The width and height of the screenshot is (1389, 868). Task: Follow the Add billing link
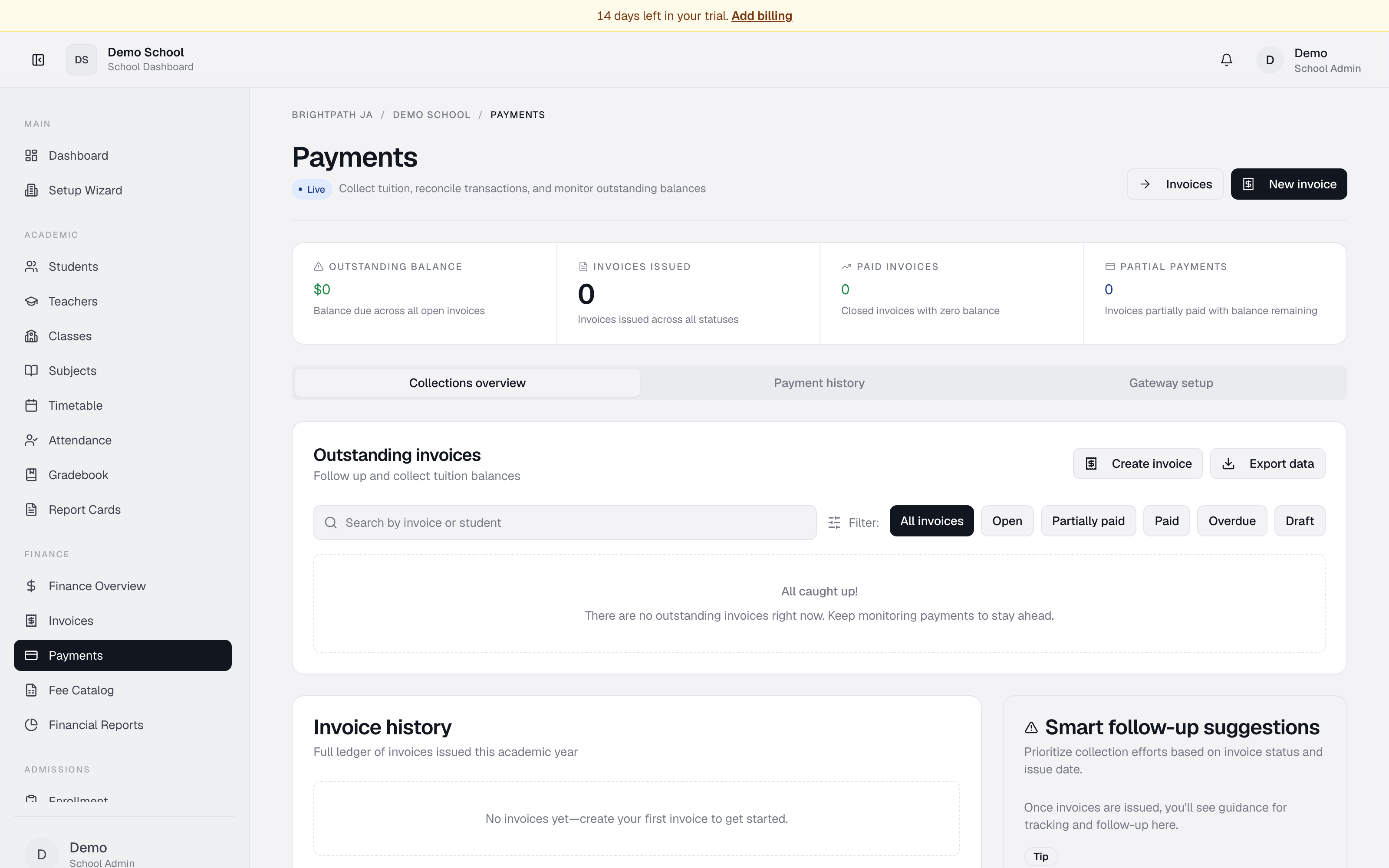point(761,16)
